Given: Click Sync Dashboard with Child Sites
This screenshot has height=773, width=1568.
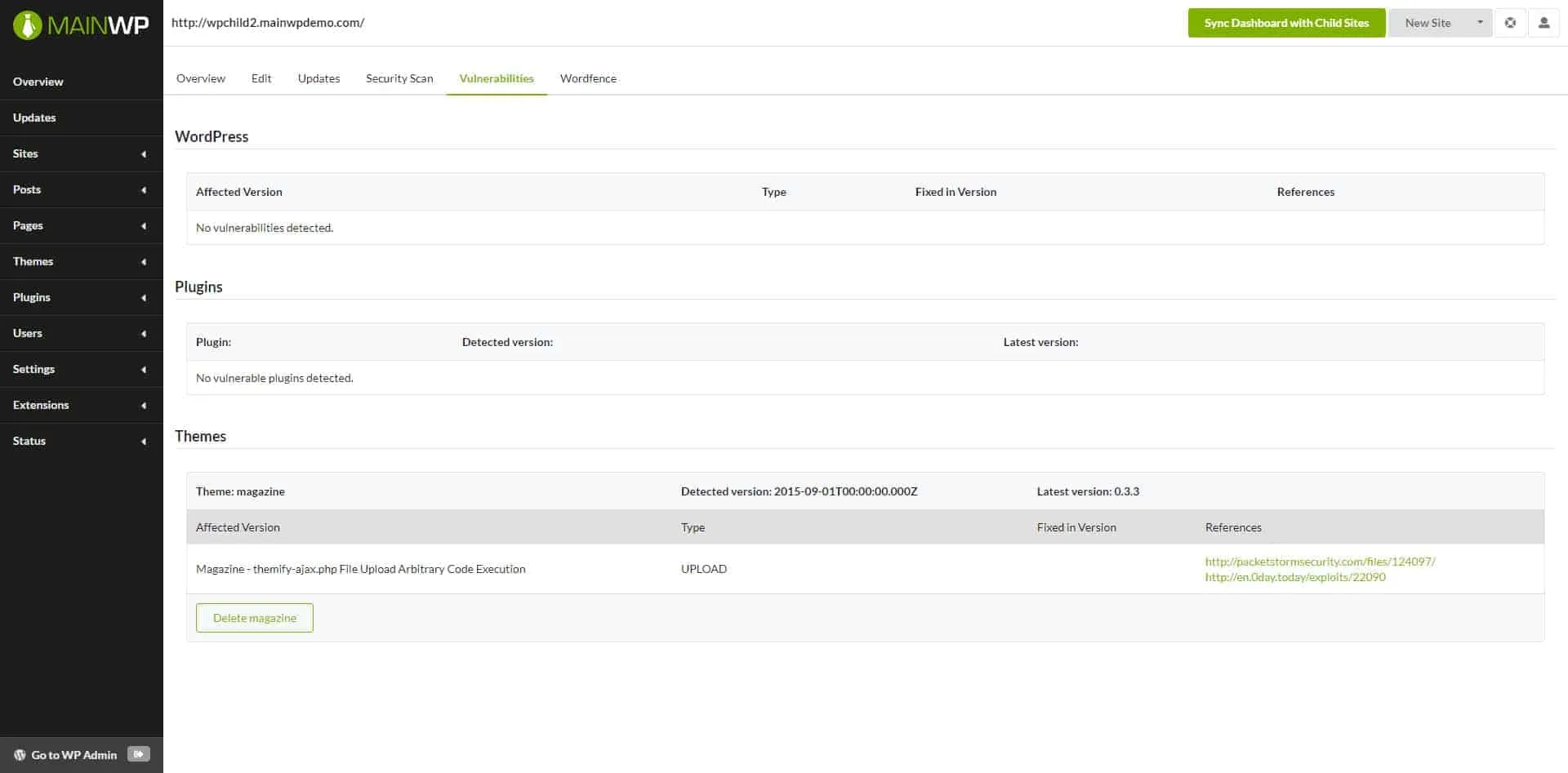Looking at the screenshot, I should (1286, 22).
